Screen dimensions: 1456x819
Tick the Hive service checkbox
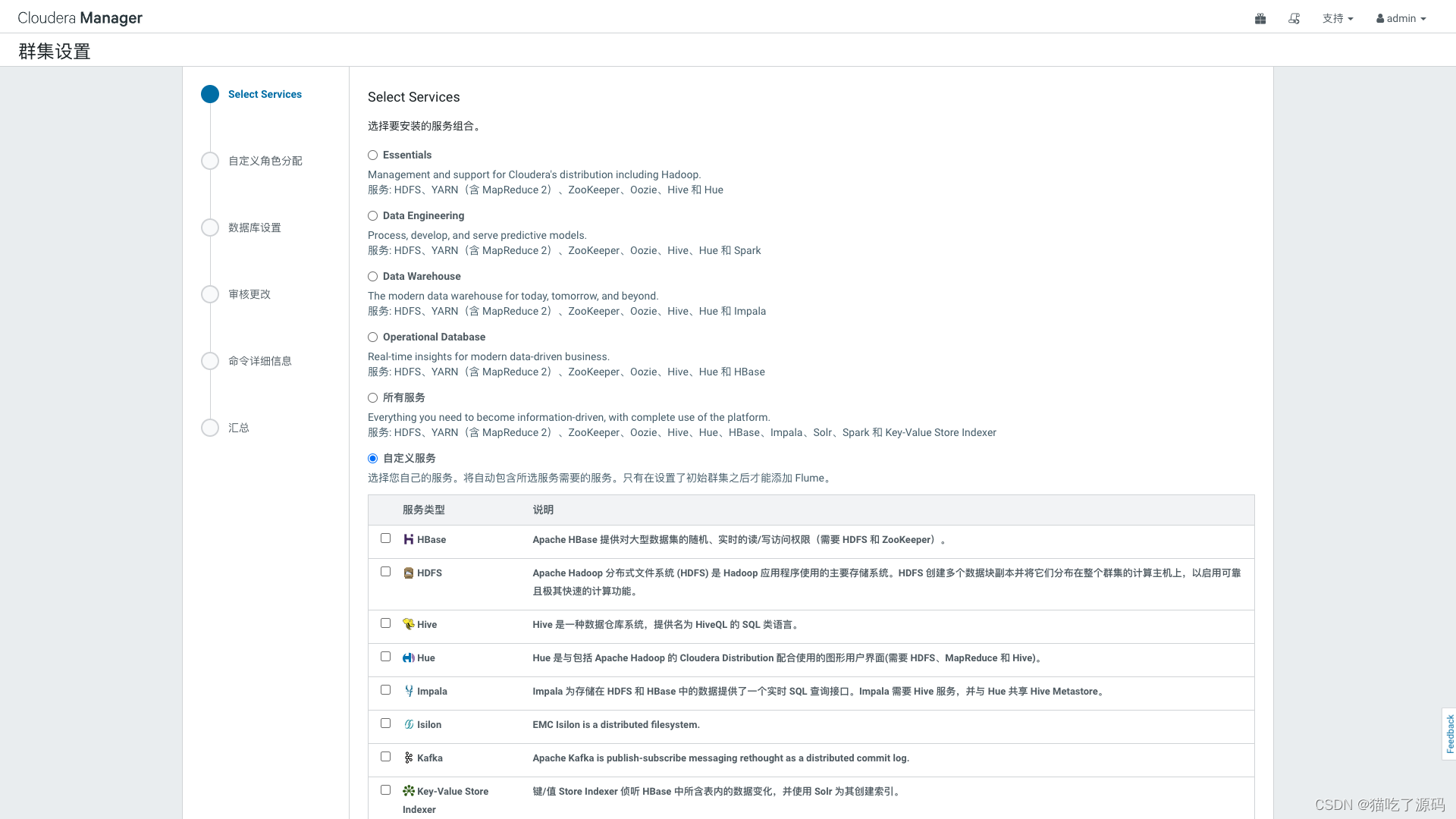pyautogui.click(x=385, y=623)
